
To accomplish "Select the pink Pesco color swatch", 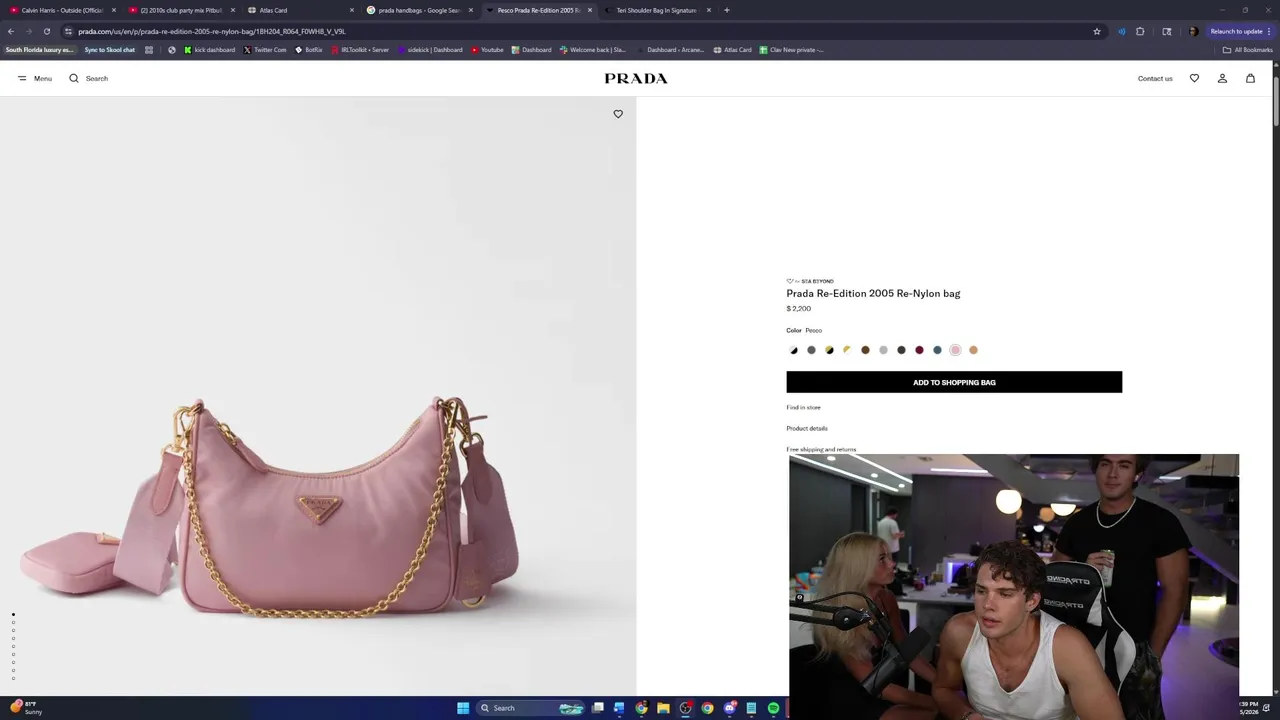I will pyautogui.click(x=955, y=350).
